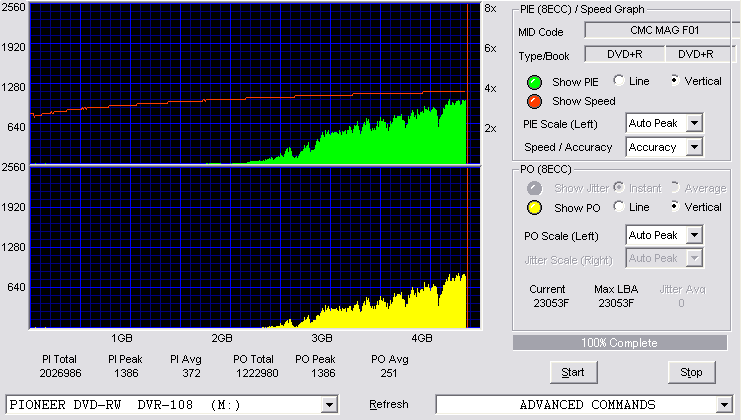Click the PO Total value 1222980
Screen dimensions: 742x420
[257, 373]
